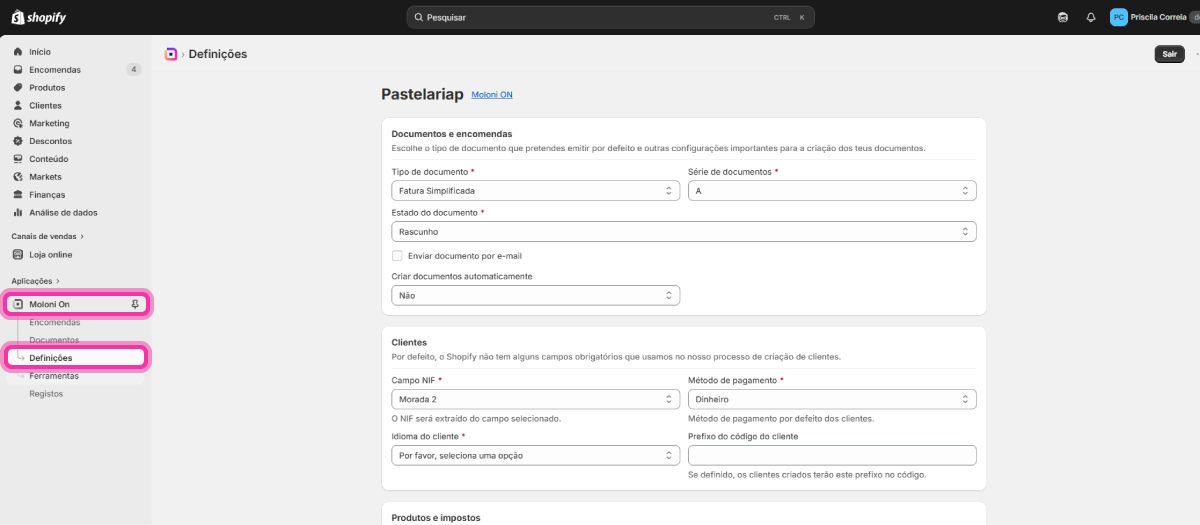Viewport: 1200px width, 525px height.
Task: Click the Encomendas inbox icon in the main sidebar
Action: 18,69
